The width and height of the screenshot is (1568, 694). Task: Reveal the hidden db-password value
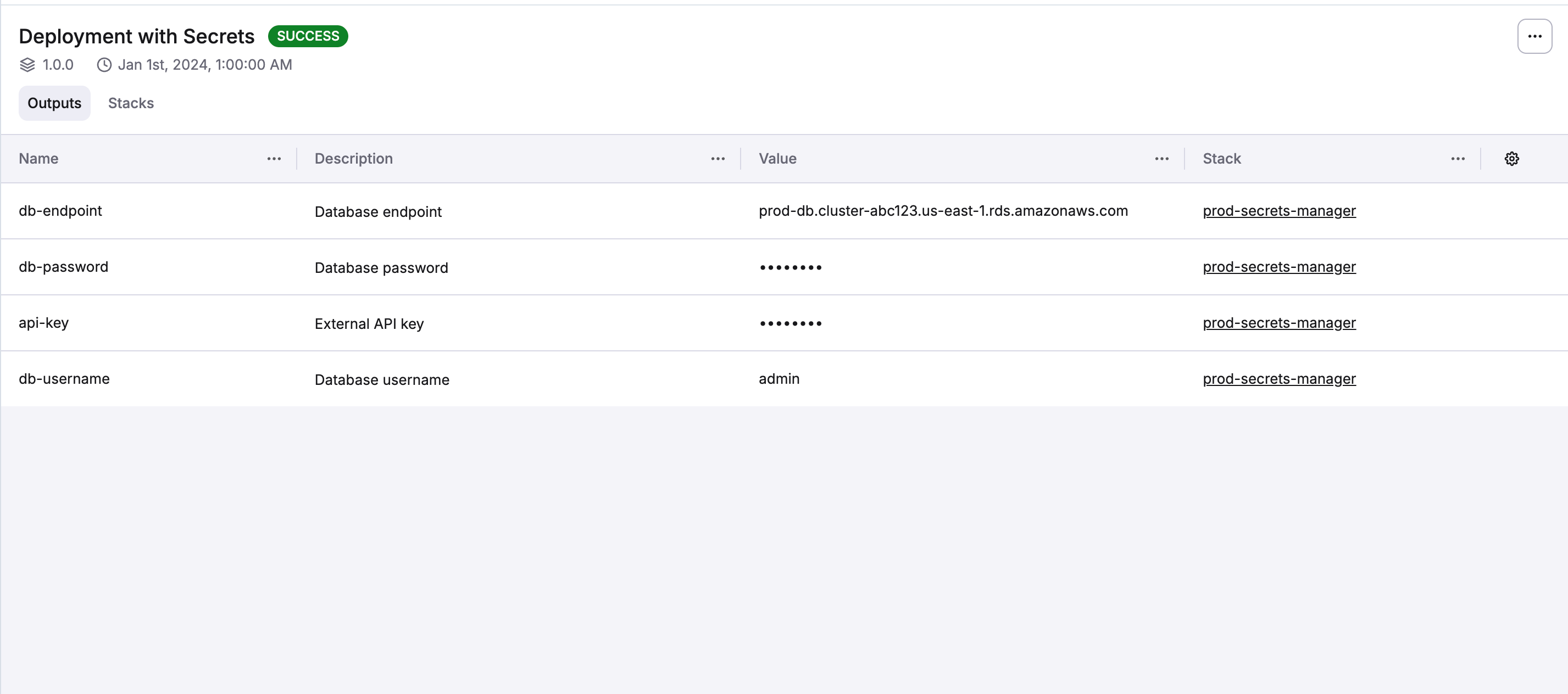click(790, 267)
